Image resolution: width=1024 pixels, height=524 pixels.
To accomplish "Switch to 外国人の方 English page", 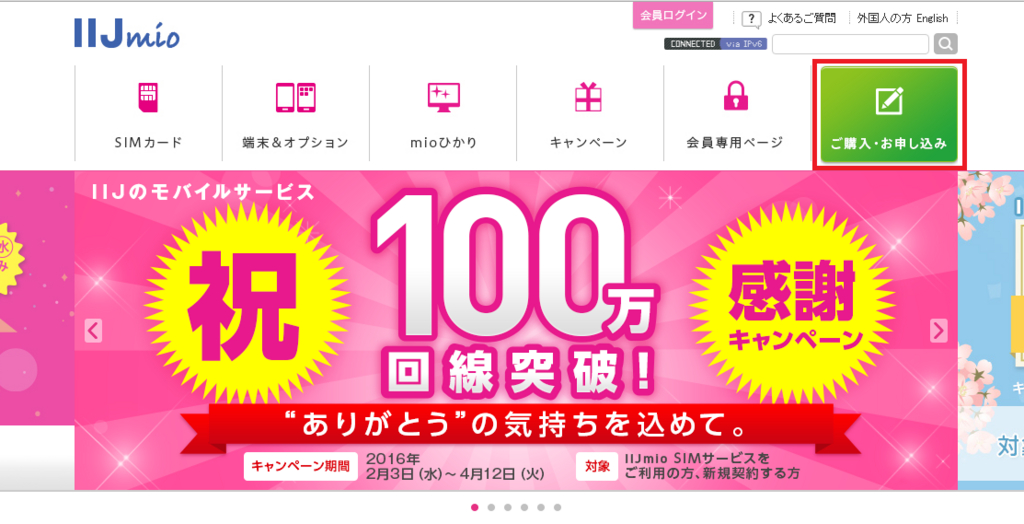I will (903, 19).
